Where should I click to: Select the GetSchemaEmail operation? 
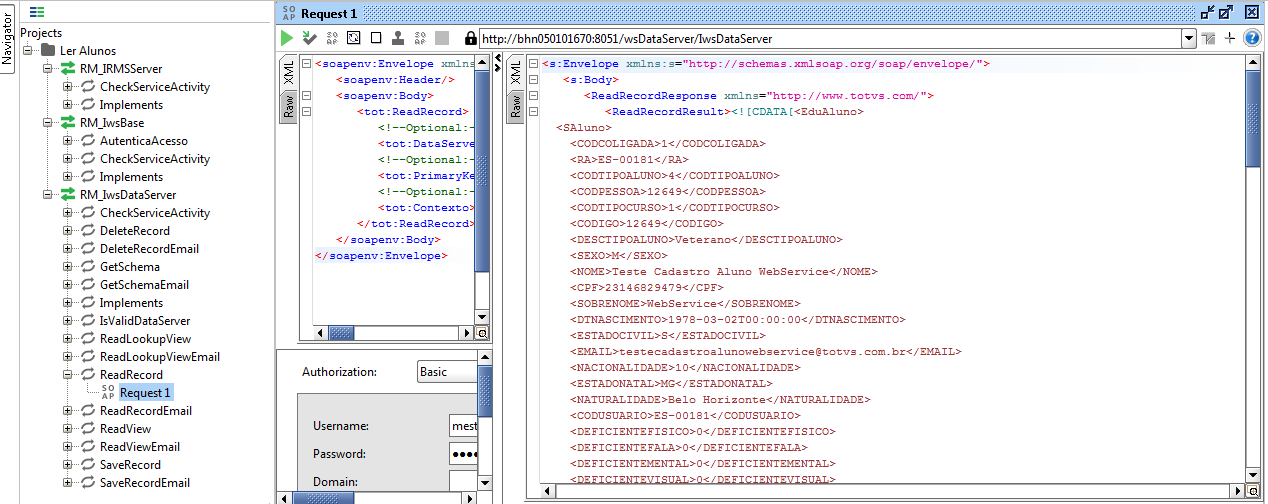point(144,285)
